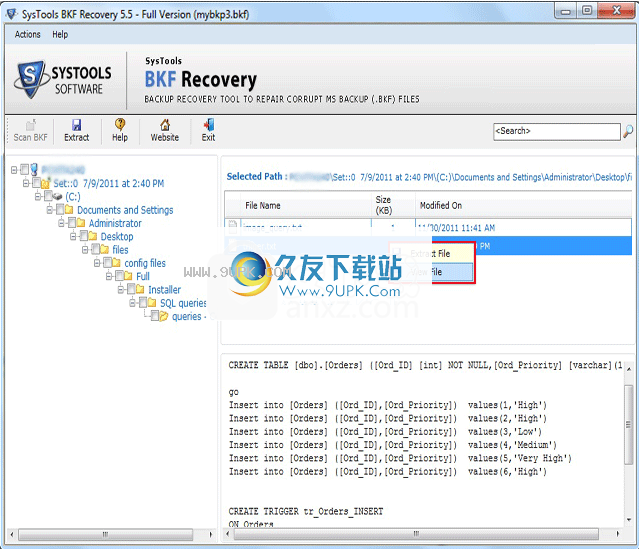The height and width of the screenshot is (549, 639).
Task: Open the Actions menu
Action: click(28, 35)
